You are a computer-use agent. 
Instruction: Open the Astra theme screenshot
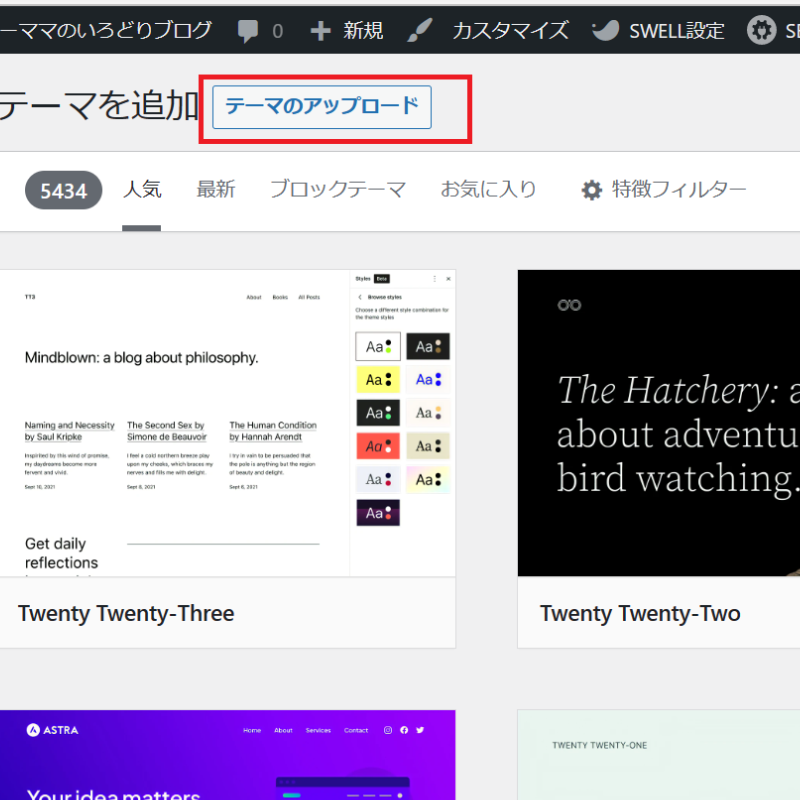click(x=228, y=755)
